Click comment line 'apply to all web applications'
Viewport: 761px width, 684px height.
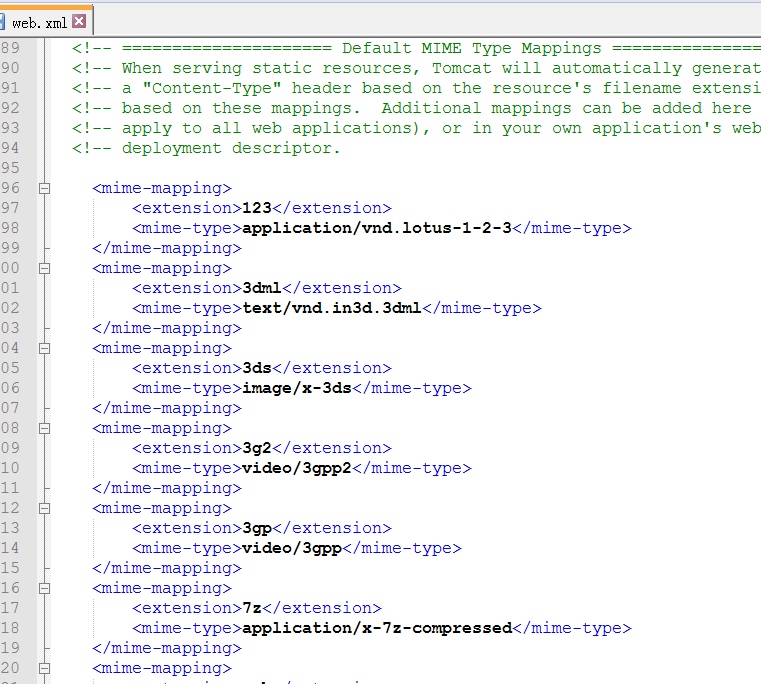416,128
